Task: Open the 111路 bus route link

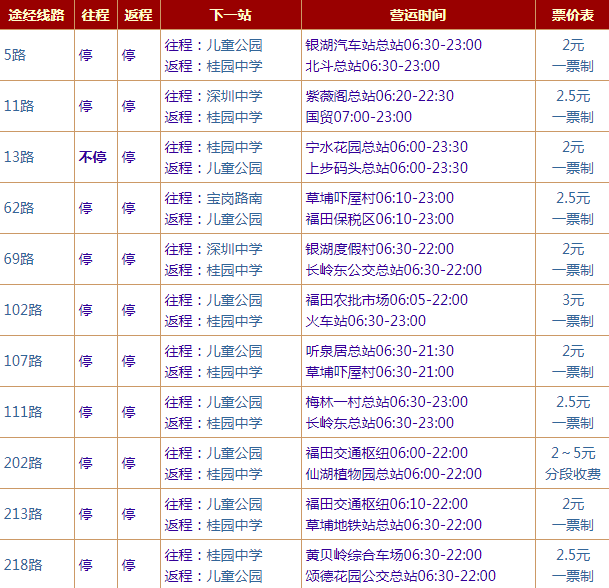Action: coord(23,412)
